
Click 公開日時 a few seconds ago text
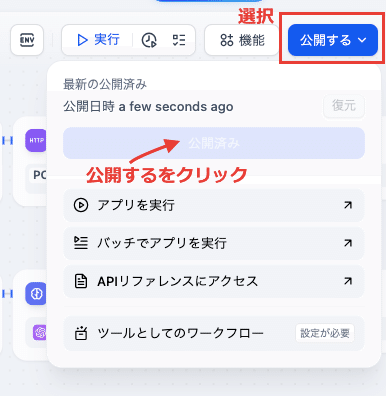point(148,107)
